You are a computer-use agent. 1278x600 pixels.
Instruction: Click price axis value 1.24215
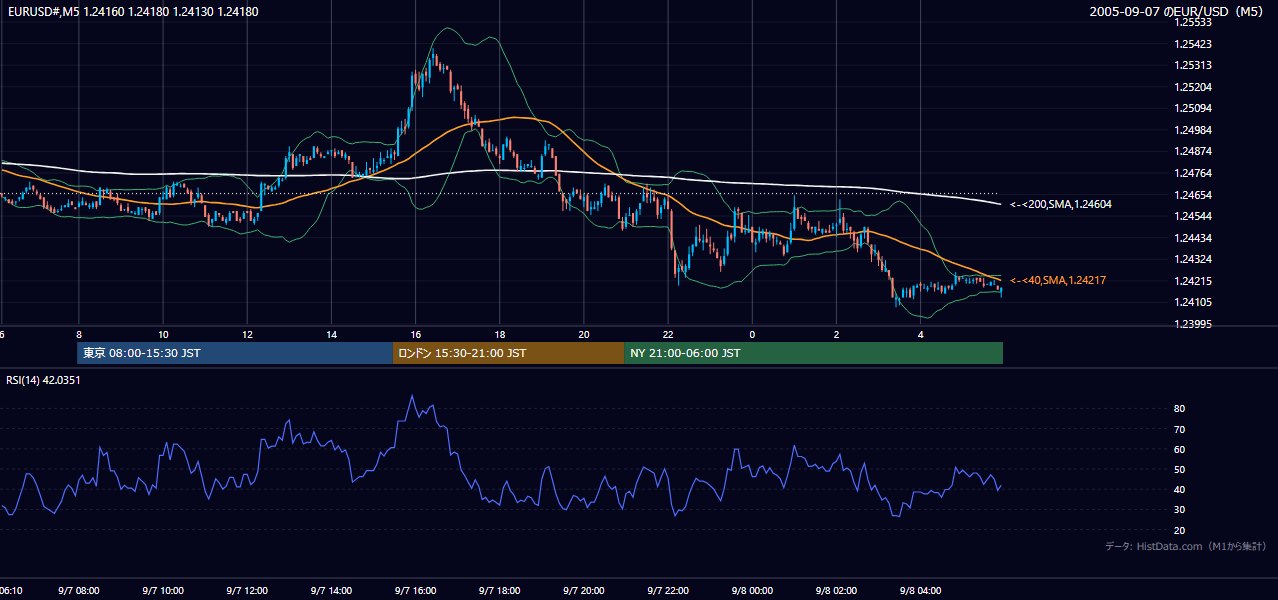(1193, 281)
